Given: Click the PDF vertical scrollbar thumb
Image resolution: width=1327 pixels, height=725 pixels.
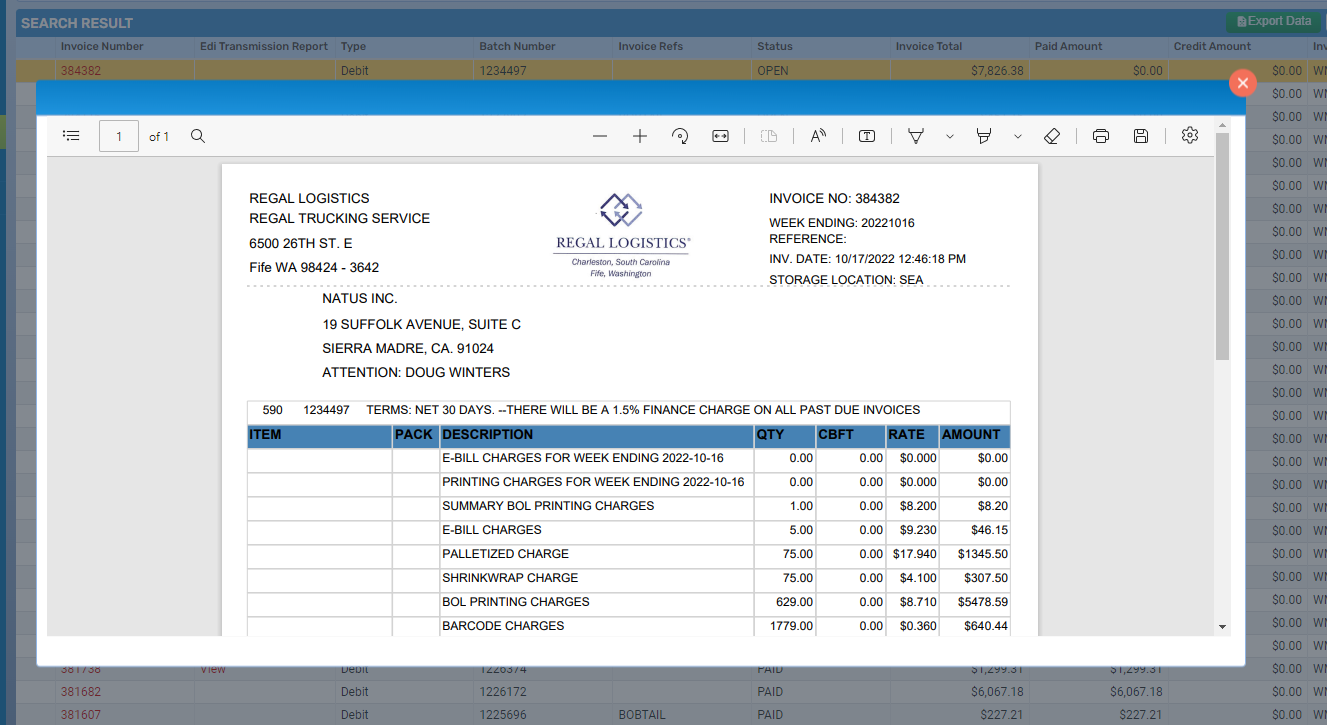Looking at the screenshot, I should pos(1222,245).
